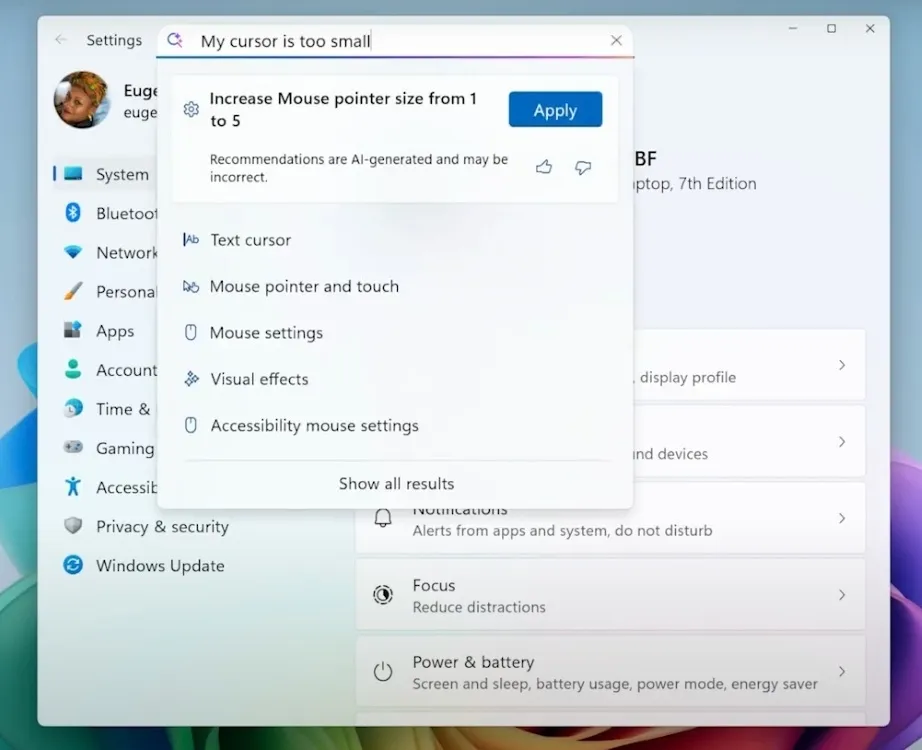The image size is (922, 750).
Task: Click the thumbs up on the AI recommendation
Action: (544, 167)
